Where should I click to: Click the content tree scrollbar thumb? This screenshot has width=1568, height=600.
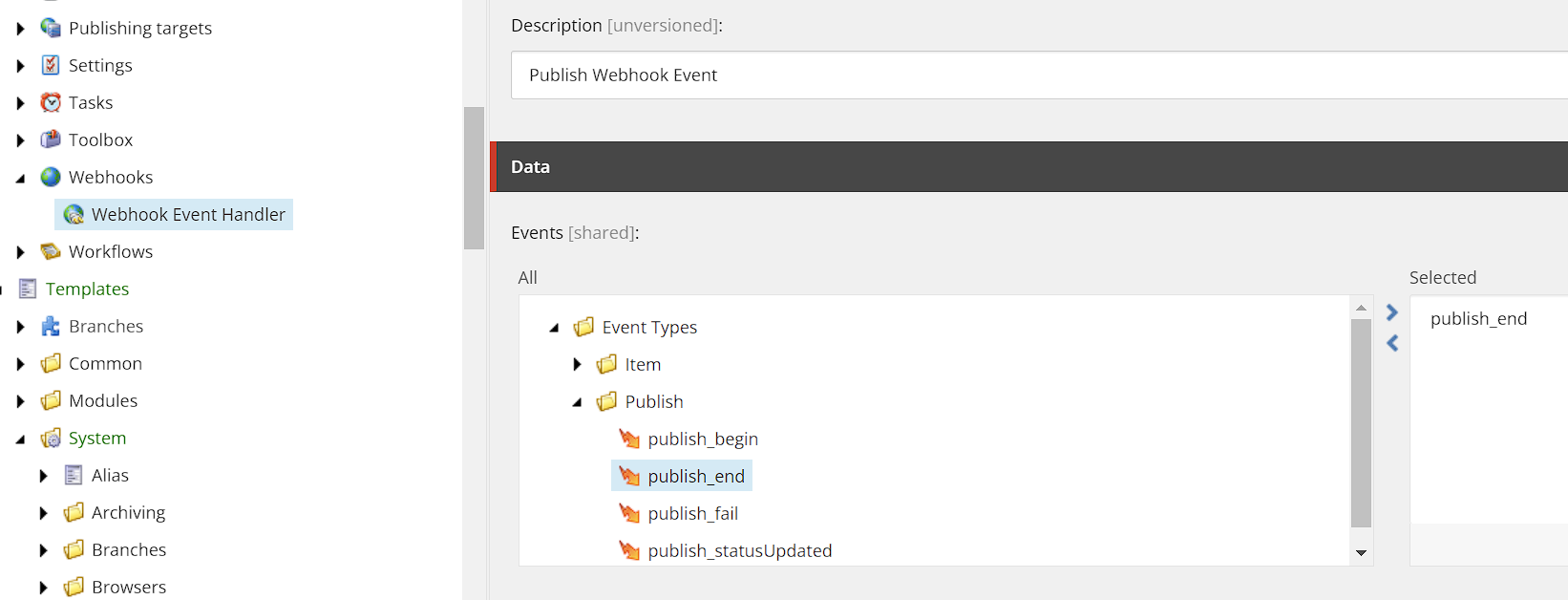tap(474, 178)
